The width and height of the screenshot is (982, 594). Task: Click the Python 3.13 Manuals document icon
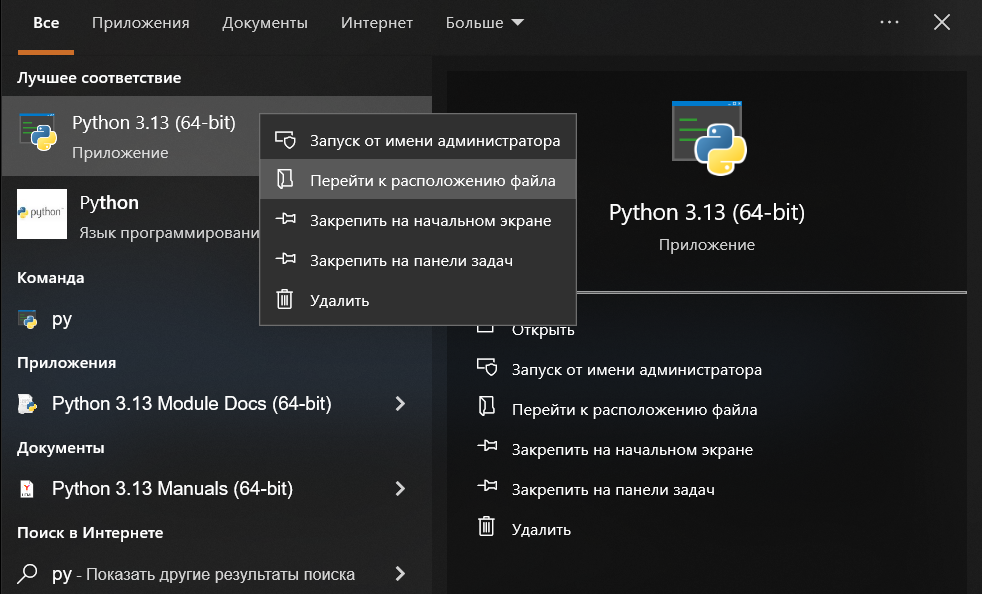point(27,489)
